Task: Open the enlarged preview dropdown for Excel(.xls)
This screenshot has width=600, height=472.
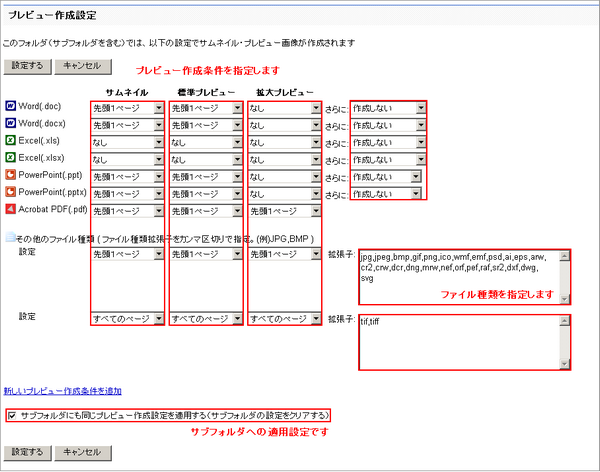Action: pyautogui.click(x=284, y=142)
